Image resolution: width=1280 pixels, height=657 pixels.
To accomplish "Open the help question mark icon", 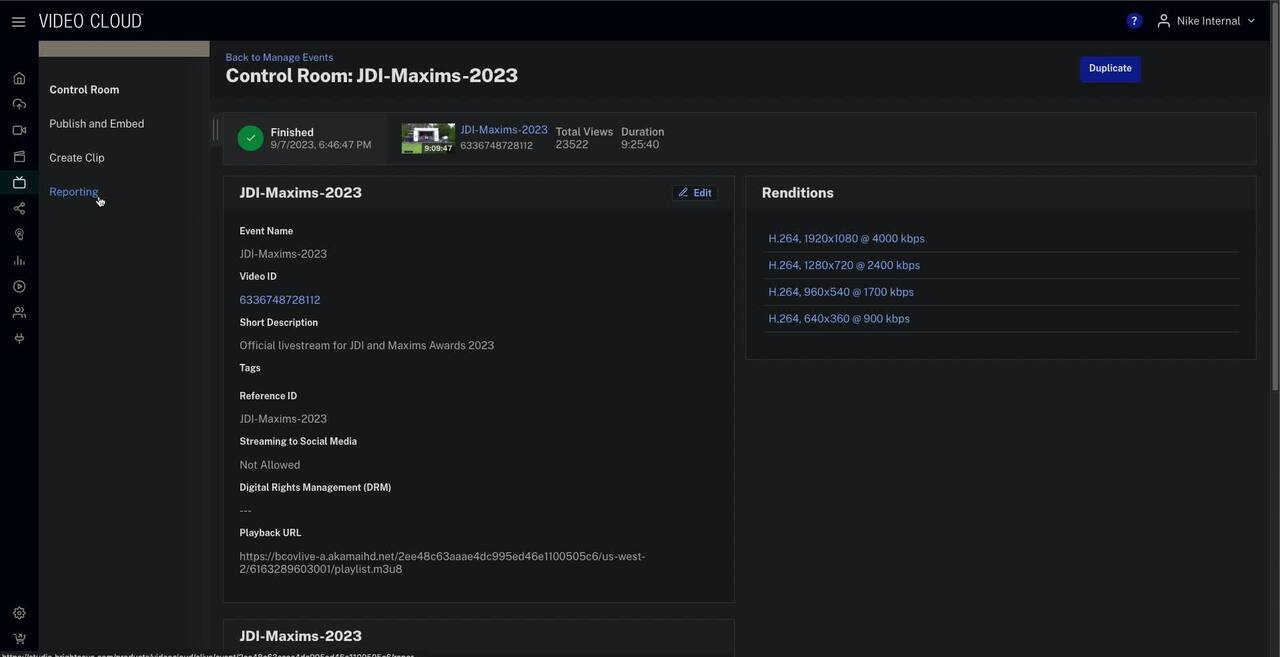I will point(1134,21).
